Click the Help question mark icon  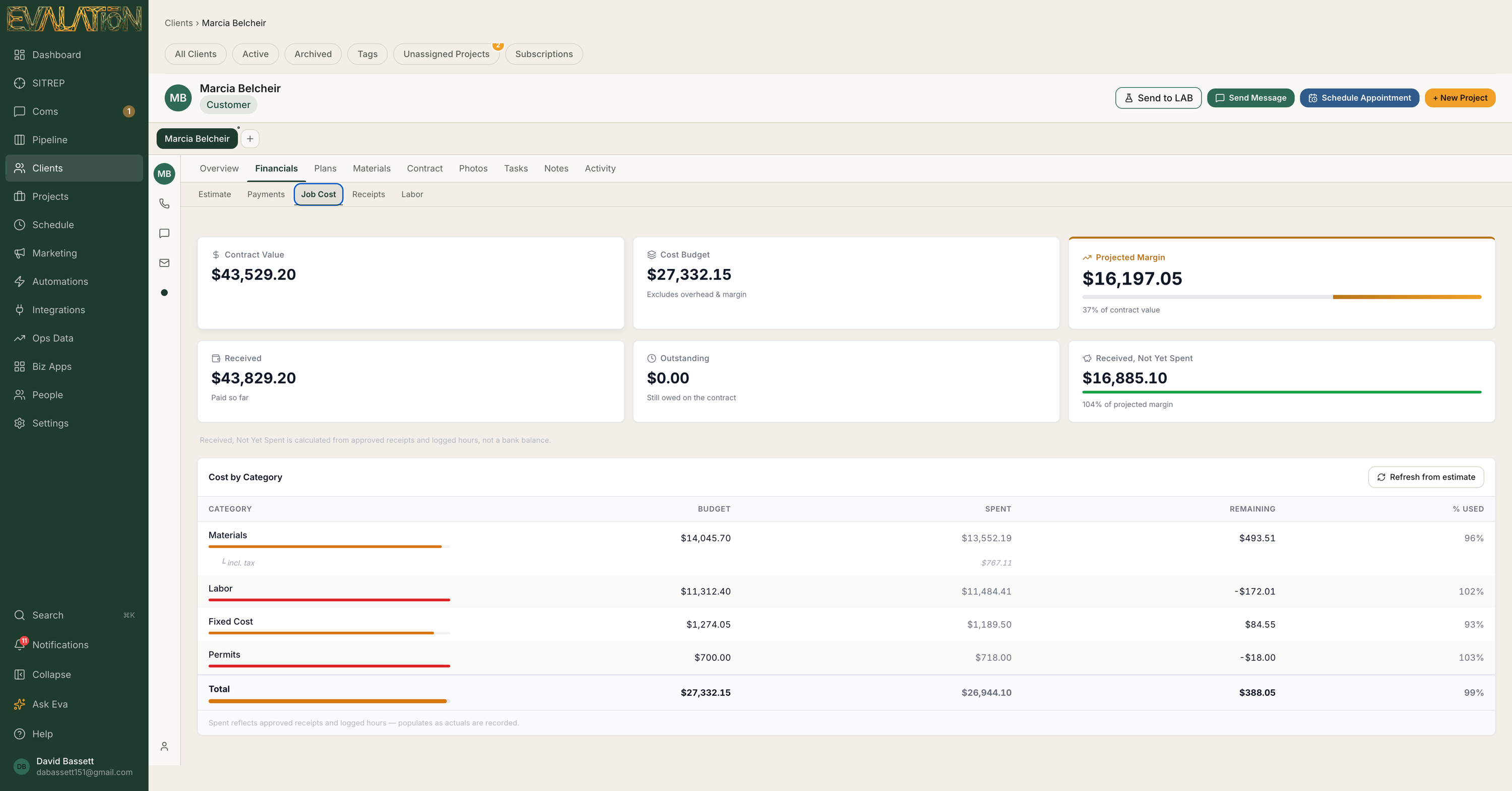[x=19, y=734]
